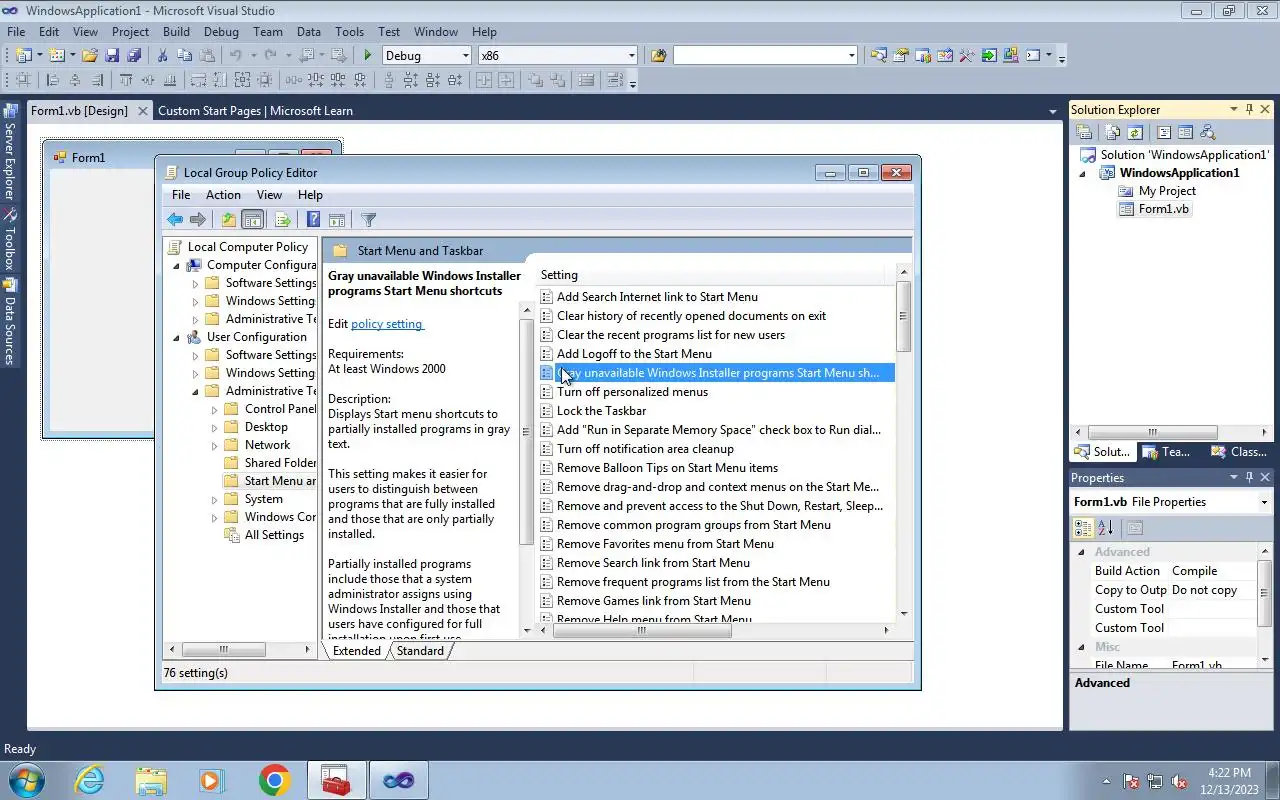Expand the Control Panel tree node

pyautogui.click(x=214, y=410)
